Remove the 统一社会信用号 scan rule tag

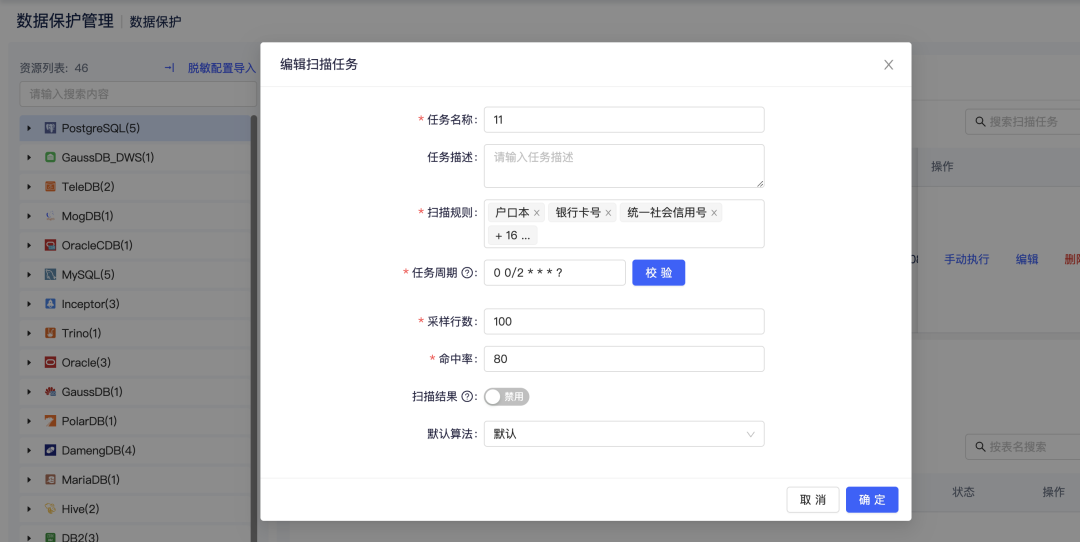[x=714, y=213]
